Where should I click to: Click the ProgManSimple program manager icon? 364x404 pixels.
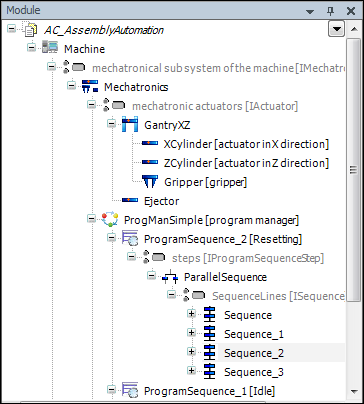[x=110, y=219]
